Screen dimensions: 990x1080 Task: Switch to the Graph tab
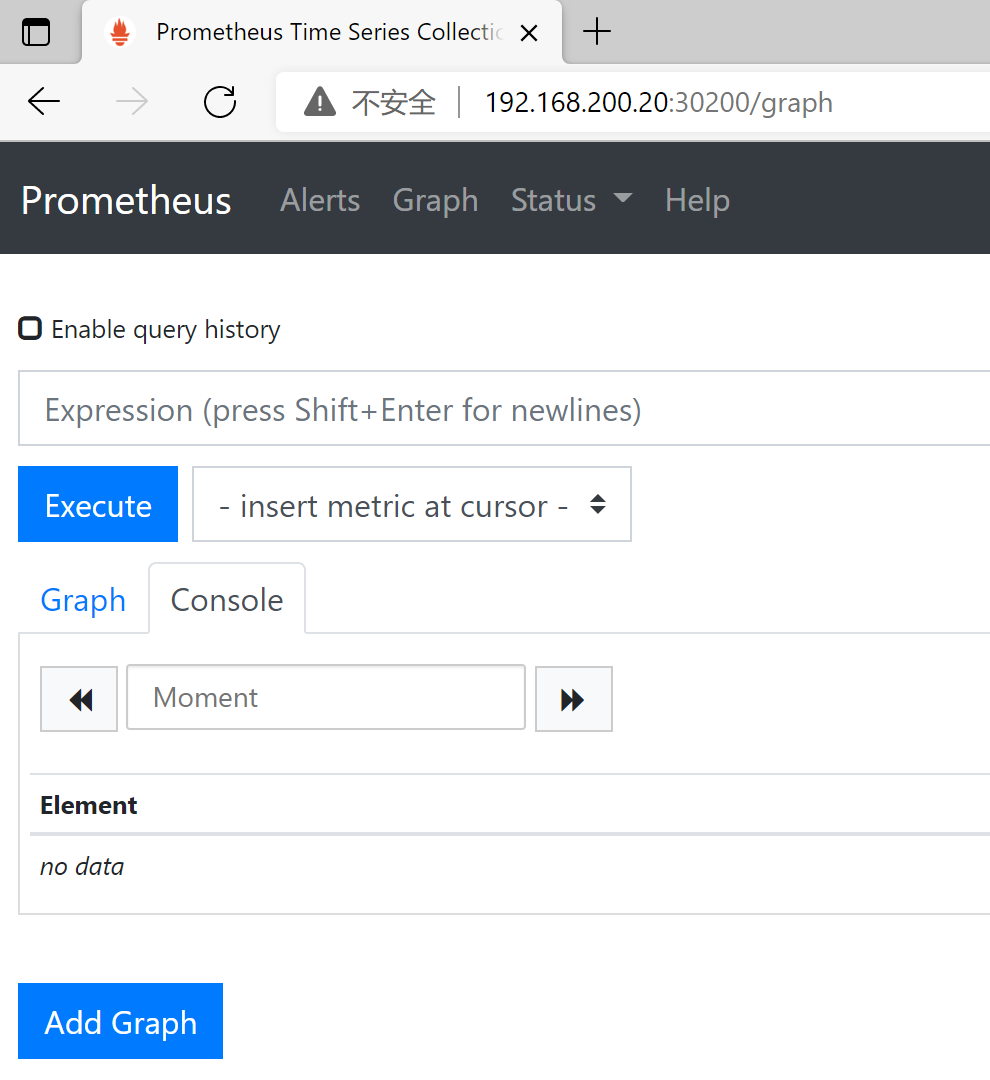[x=83, y=600]
